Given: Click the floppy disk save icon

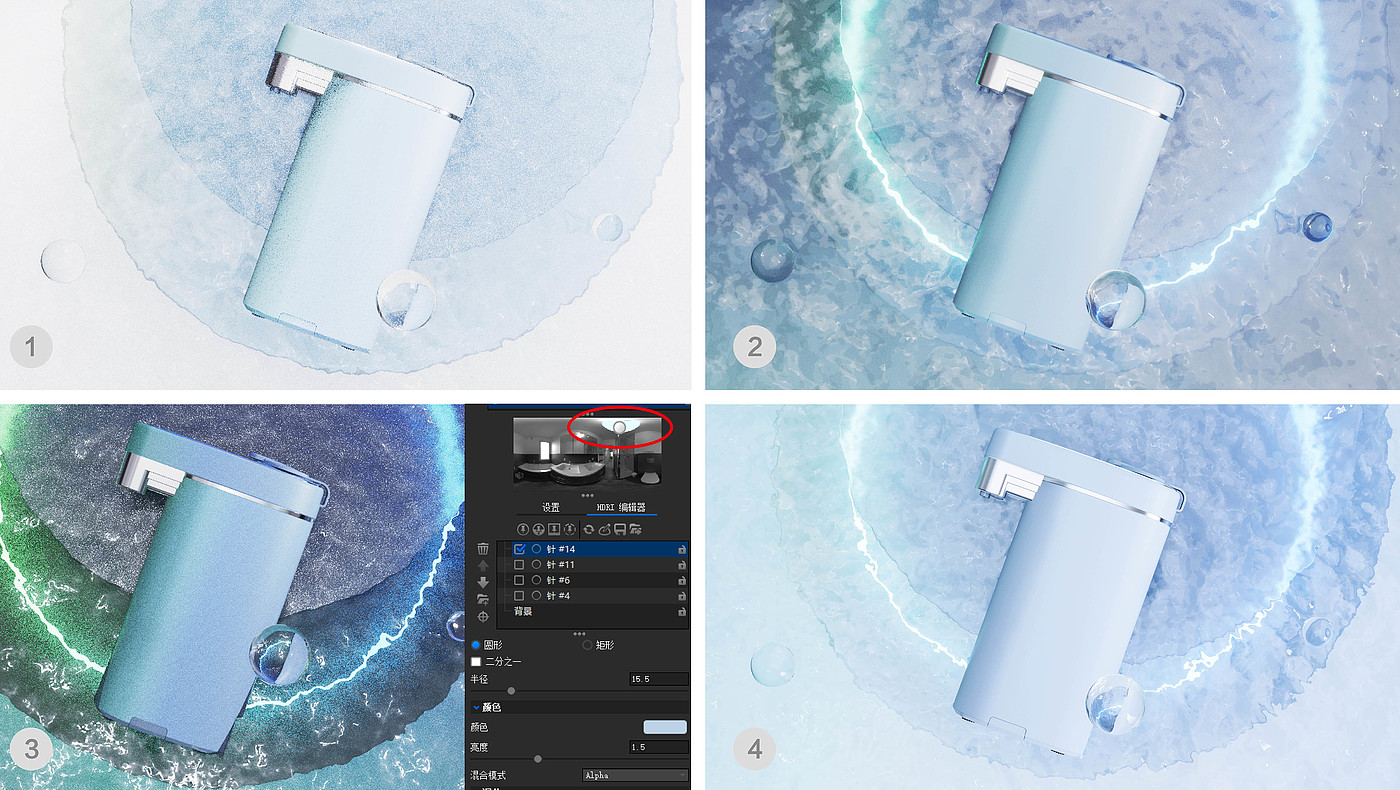Looking at the screenshot, I should (620, 528).
